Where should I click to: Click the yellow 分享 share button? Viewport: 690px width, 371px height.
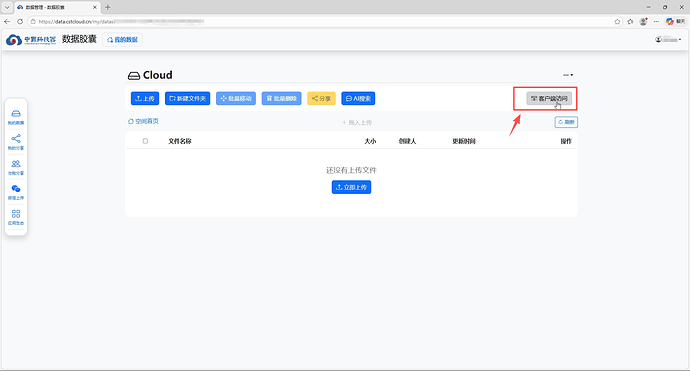(x=321, y=99)
